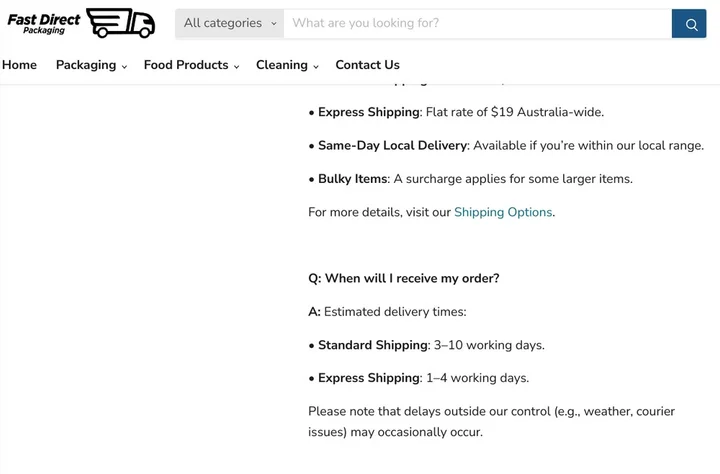
Task: Expand the chevron beside Packaging nav item
Action: coord(125,67)
